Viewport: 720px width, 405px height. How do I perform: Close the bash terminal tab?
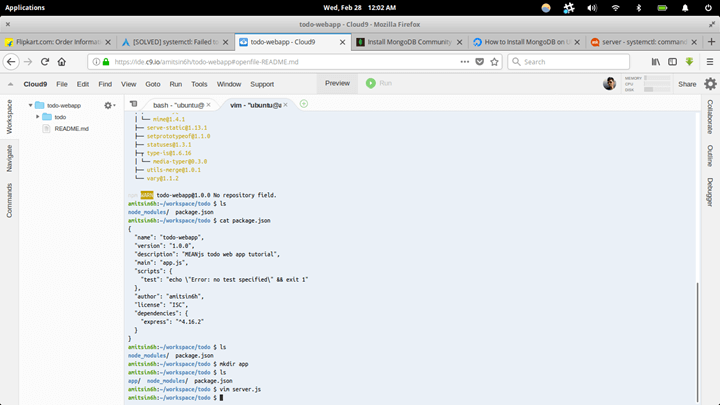click(x=208, y=105)
